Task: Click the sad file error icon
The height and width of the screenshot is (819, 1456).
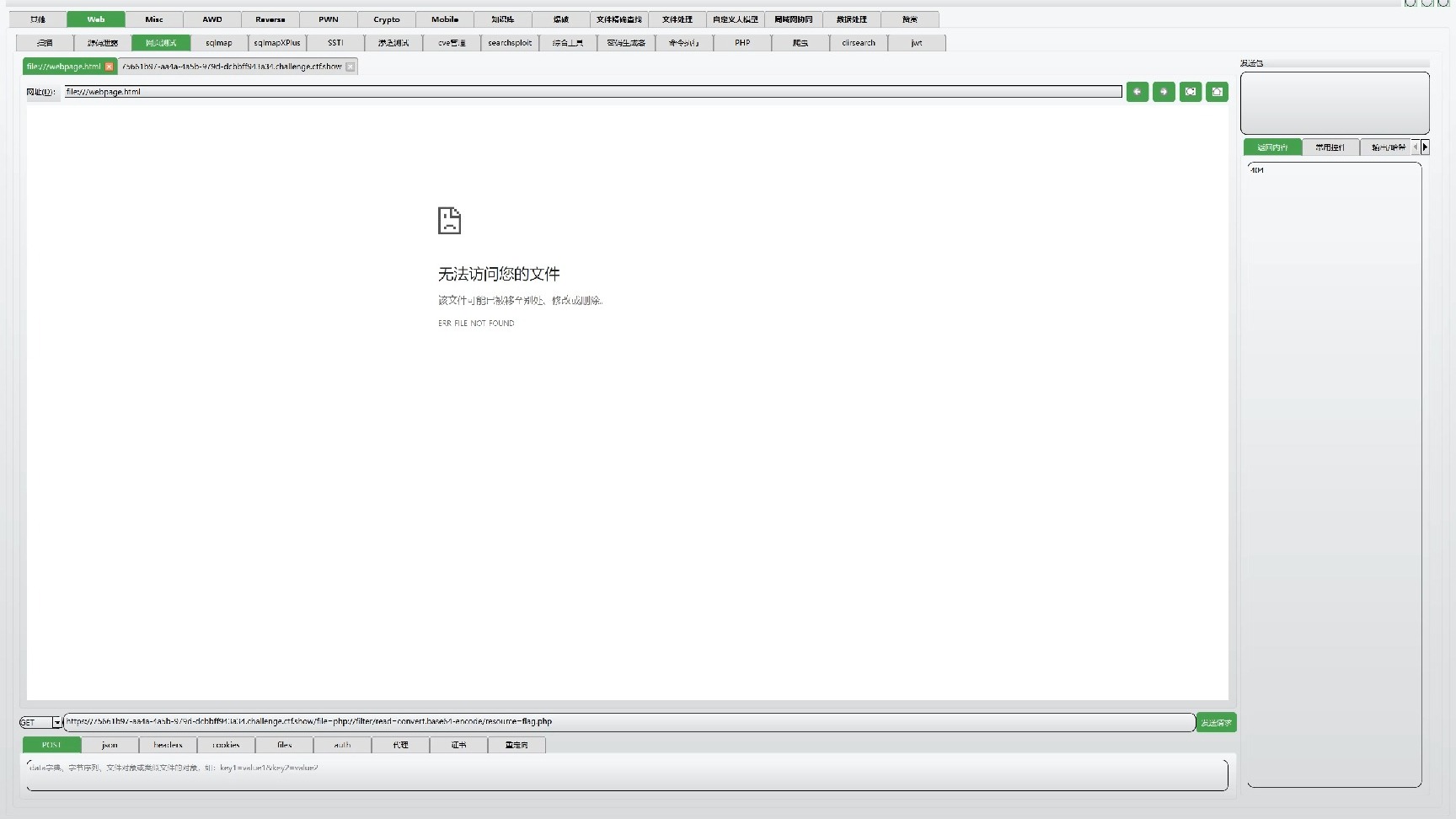Action: tap(449, 221)
